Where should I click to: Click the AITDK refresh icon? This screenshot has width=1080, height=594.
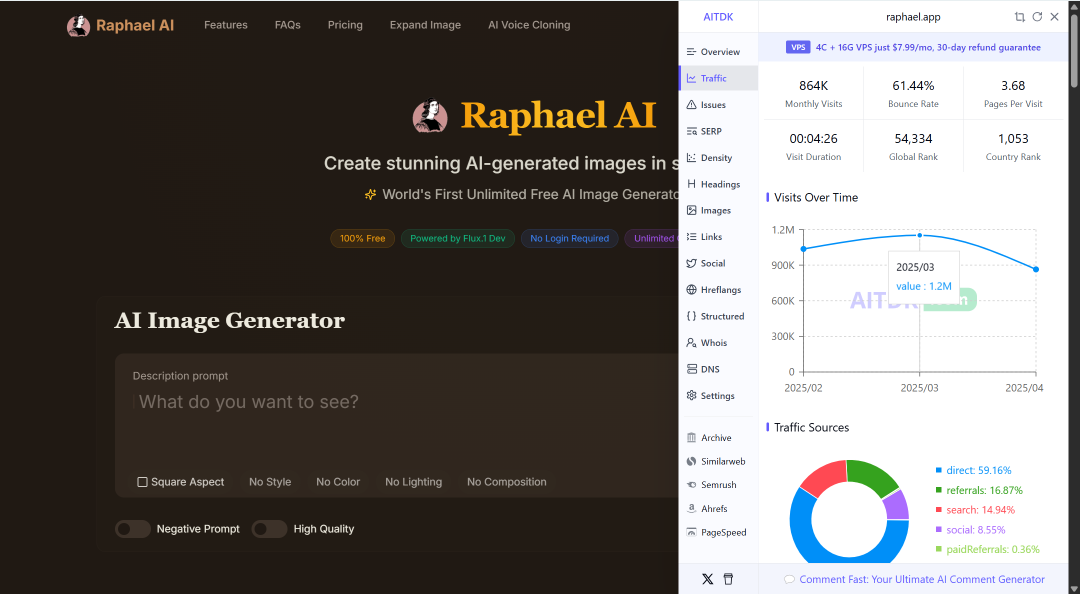click(x=1037, y=17)
